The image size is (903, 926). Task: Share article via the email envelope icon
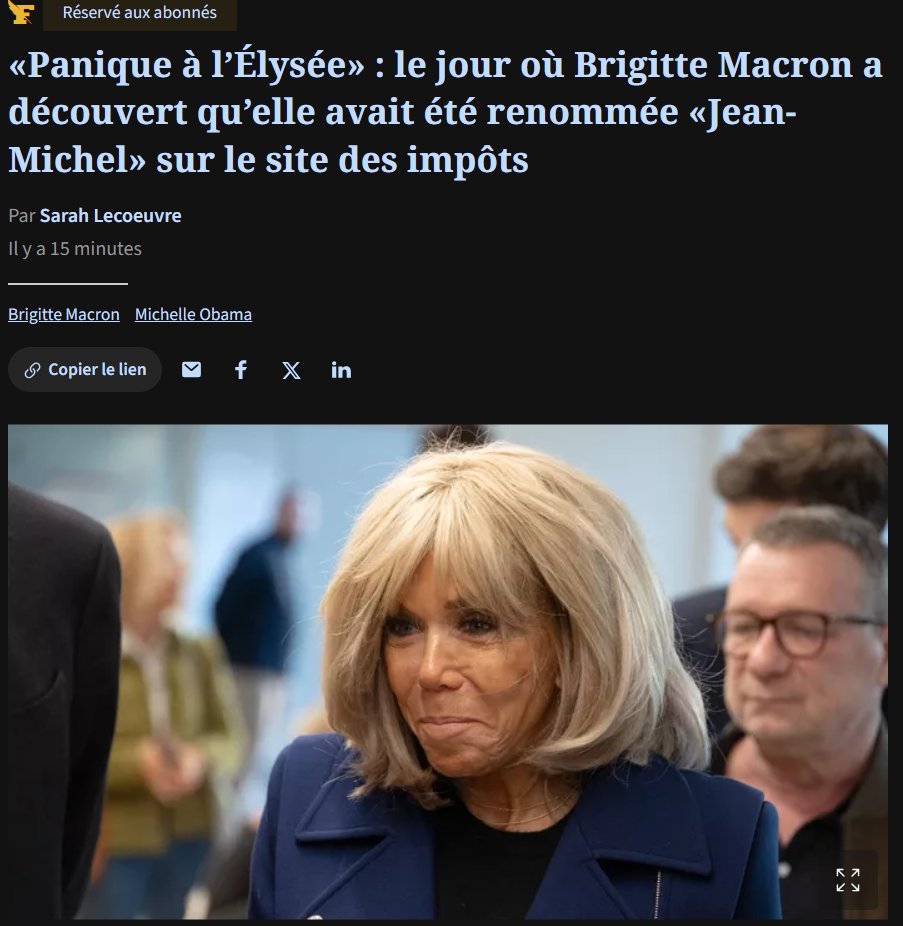191,370
